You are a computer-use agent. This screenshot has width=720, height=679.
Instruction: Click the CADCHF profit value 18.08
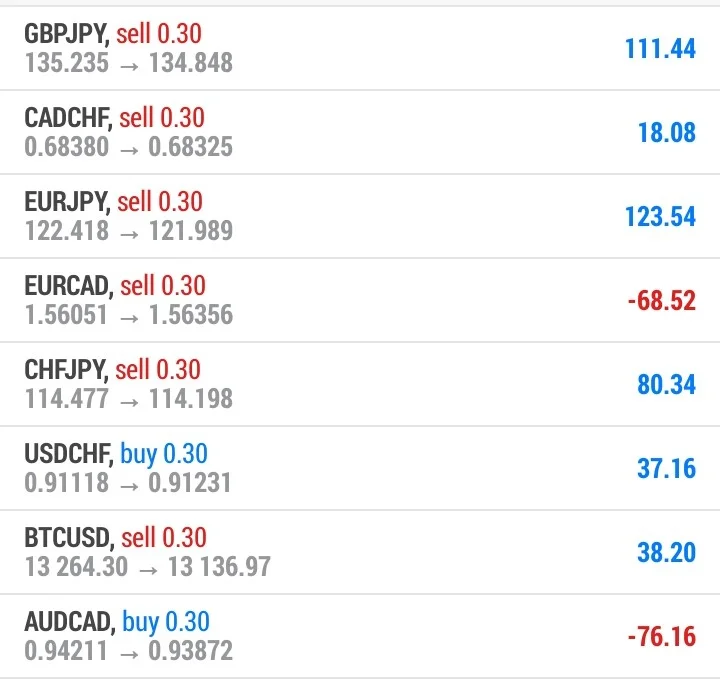667,133
